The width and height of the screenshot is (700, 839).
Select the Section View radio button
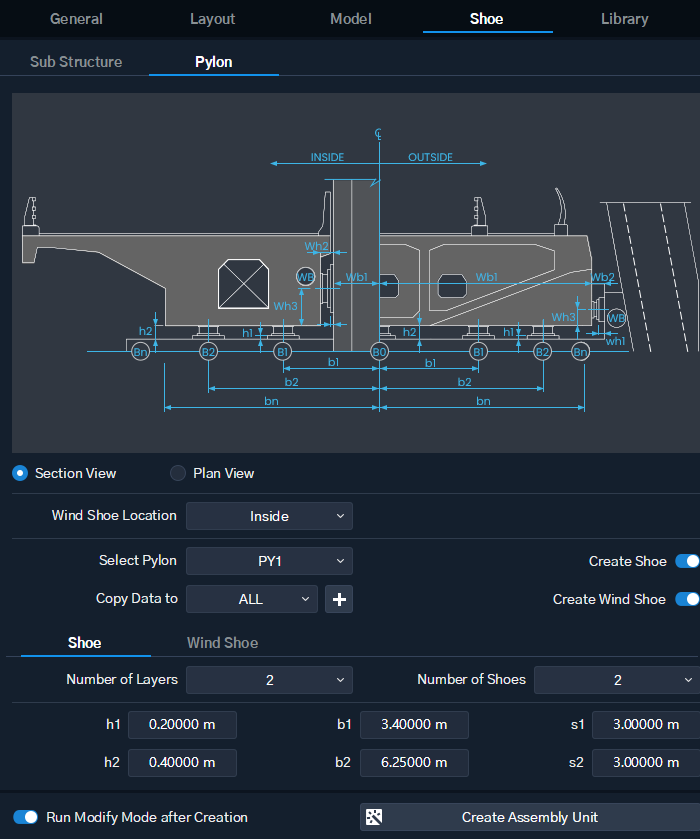click(x=20, y=473)
